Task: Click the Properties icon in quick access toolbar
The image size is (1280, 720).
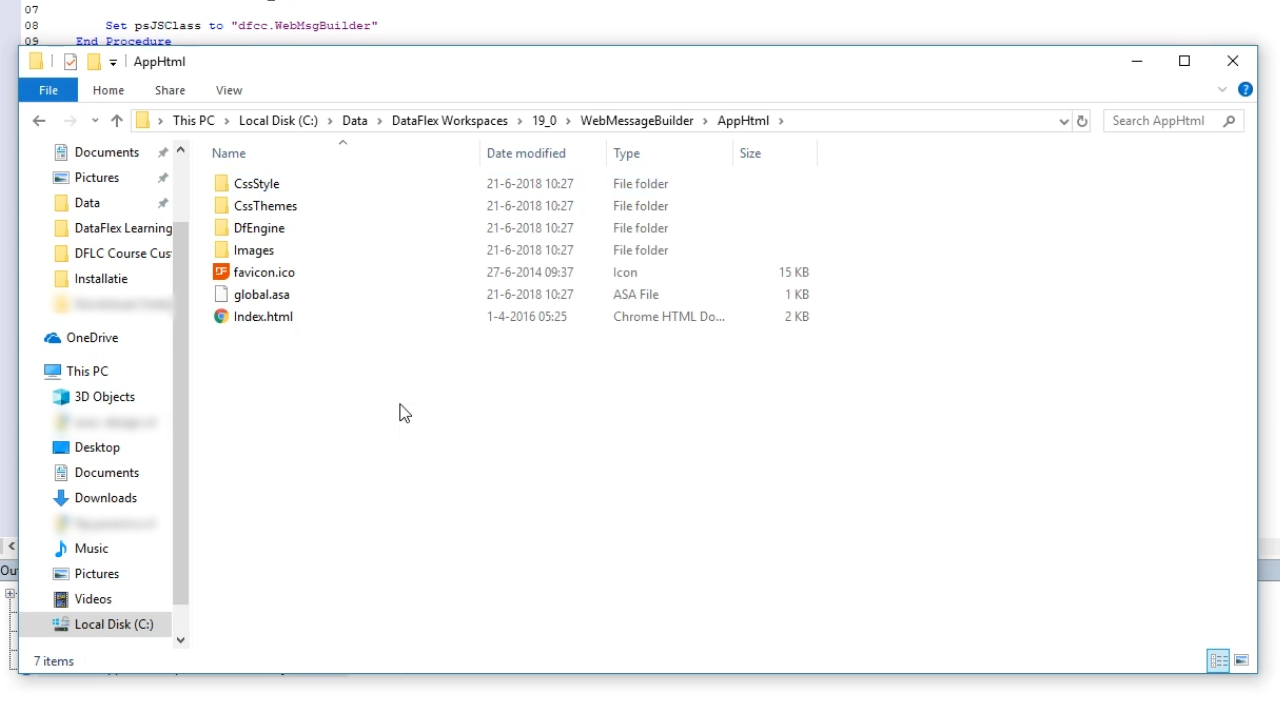Action: pos(70,62)
